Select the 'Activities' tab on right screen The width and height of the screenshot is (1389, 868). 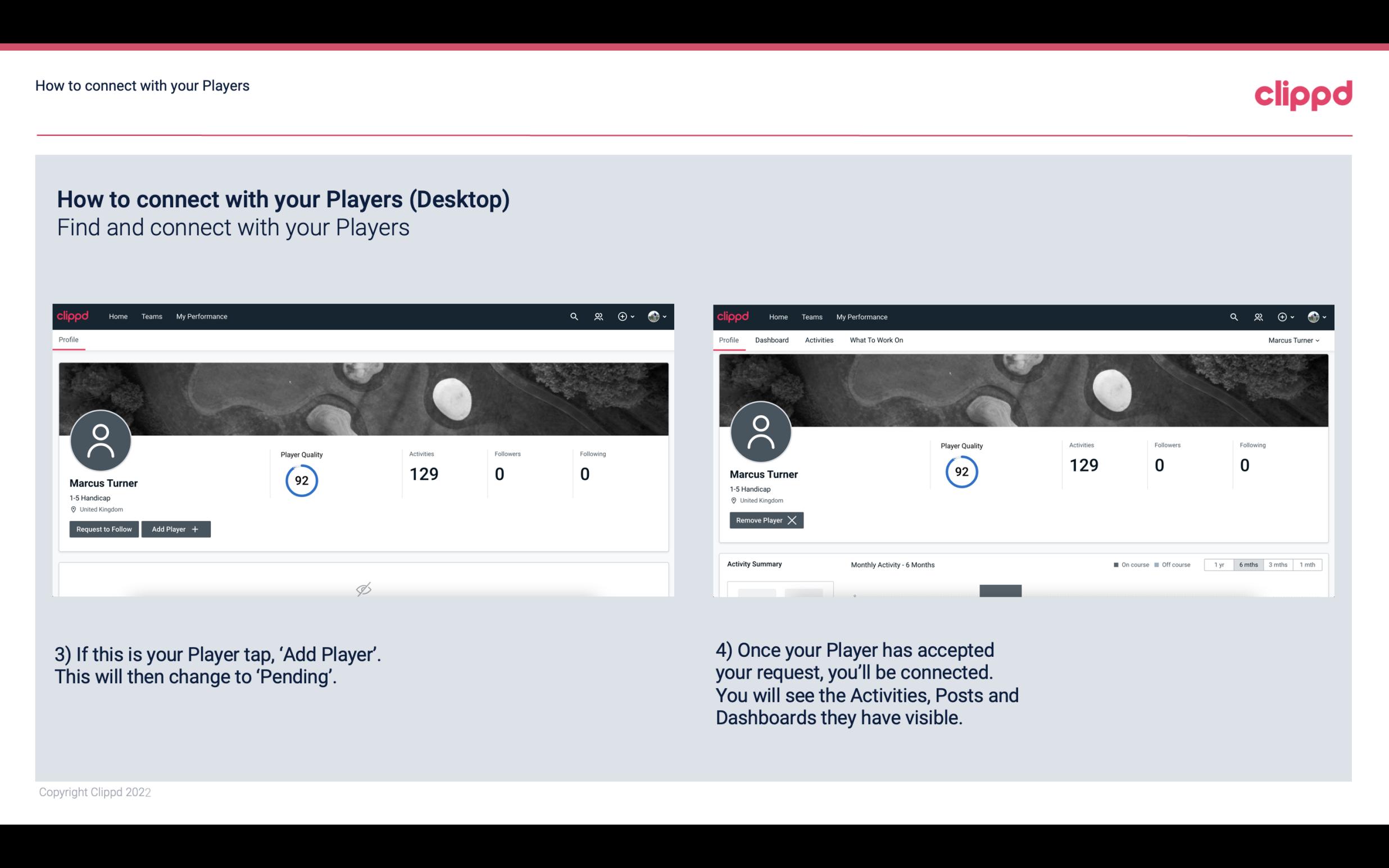click(x=819, y=340)
